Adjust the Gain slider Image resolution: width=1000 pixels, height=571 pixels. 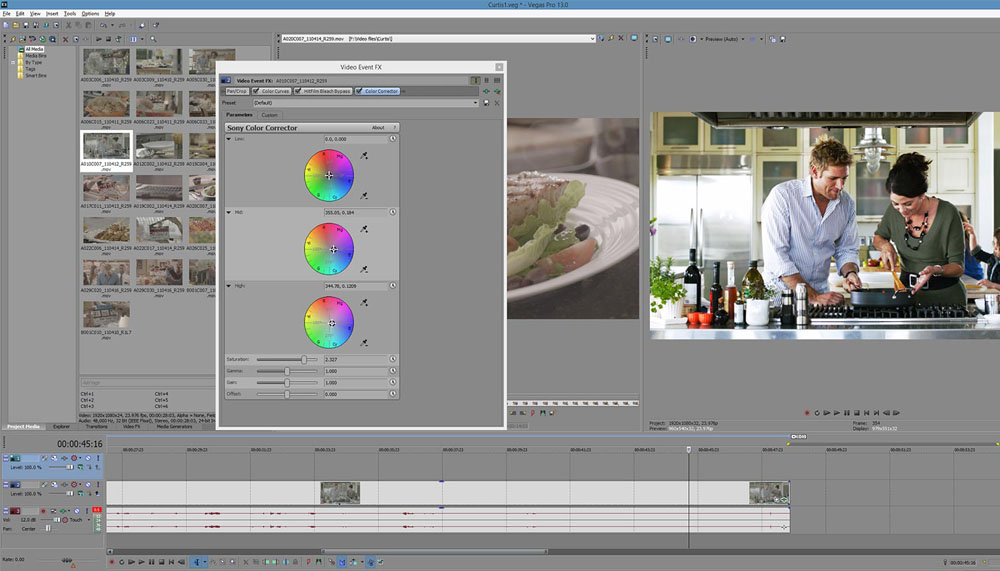(x=287, y=383)
